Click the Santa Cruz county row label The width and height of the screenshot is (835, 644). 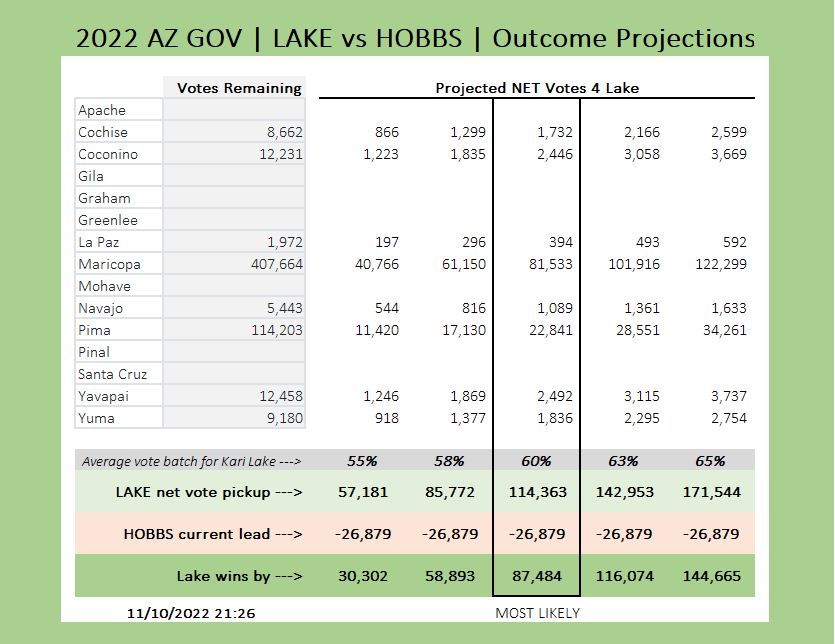click(112, 374)
